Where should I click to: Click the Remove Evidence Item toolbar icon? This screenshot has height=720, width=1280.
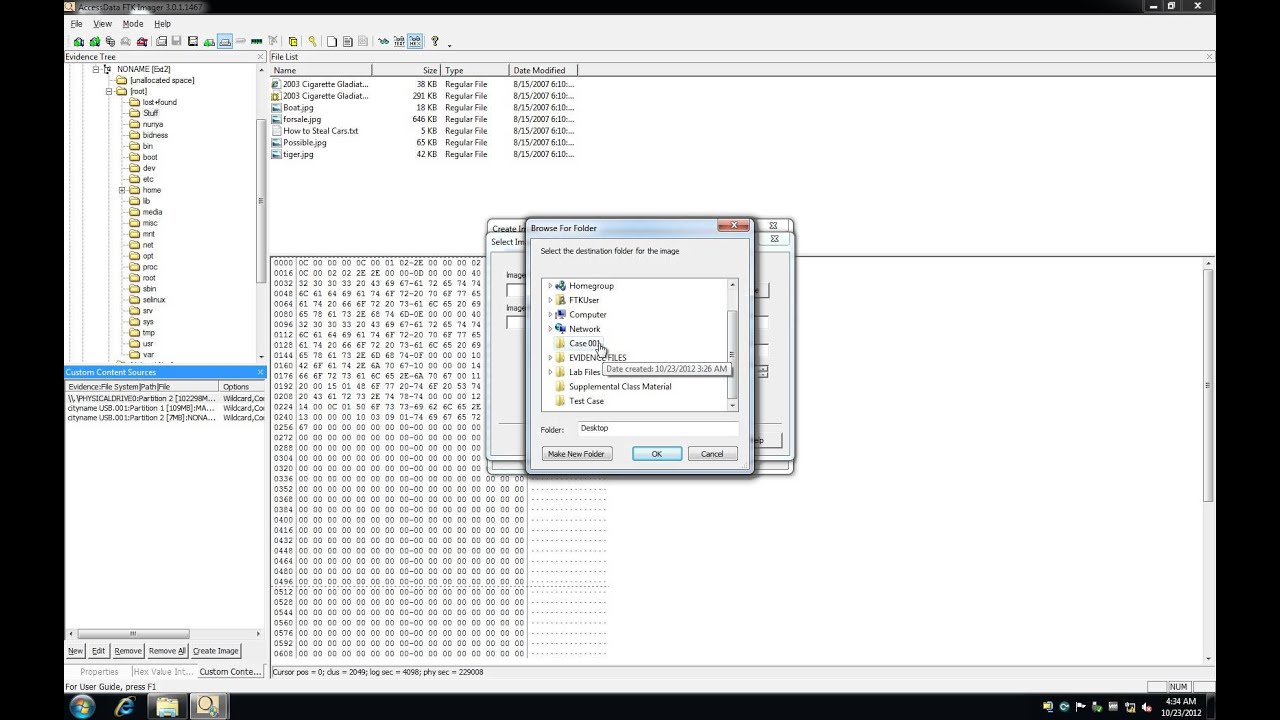coord(126,42)
